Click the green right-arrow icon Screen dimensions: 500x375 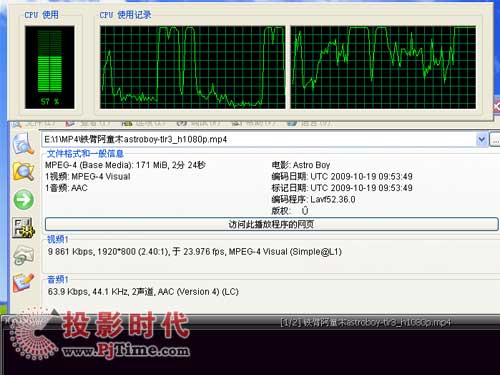(24, 200)
